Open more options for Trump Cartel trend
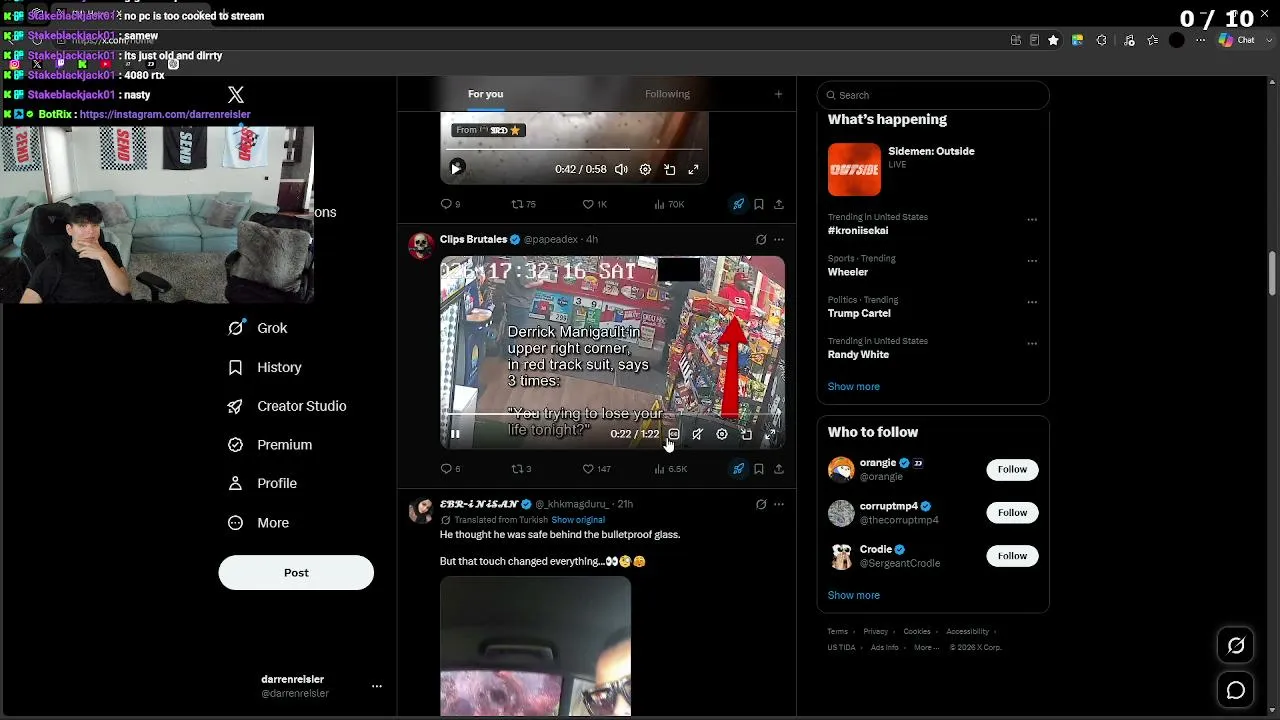This screenshot has width=1280, height=720. coord(1032,303)
